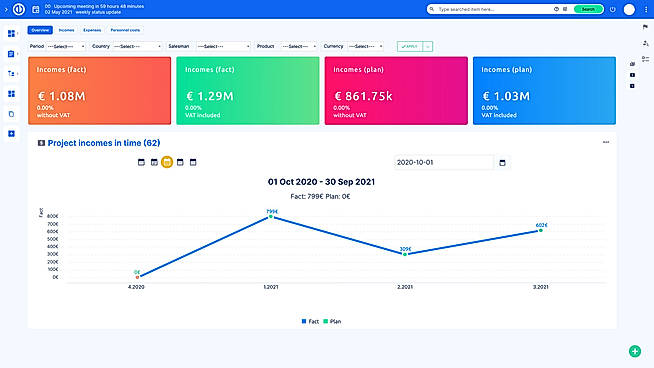Open the dashboard sidebar icon
The width and height of the screenshot is (654, 368).
click(x=11, y=33)
